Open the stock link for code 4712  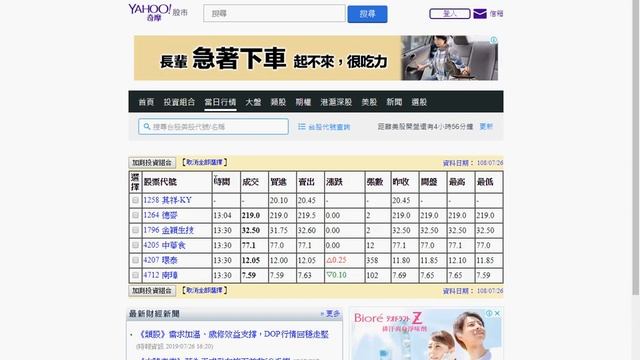coord(160,275)
